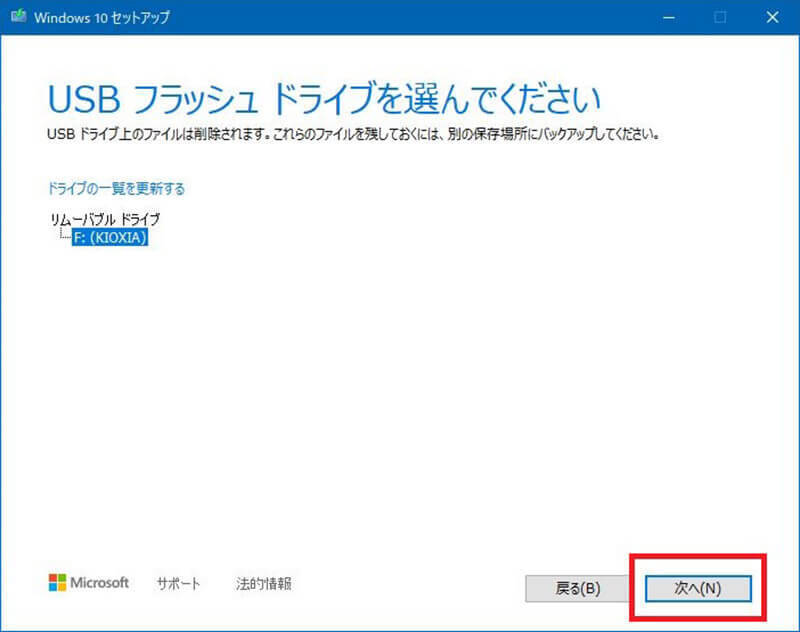This screenshot has height=632, width=800.
Task: Select the リムーバブル ドライブ tree node
Action: click(x=105, y=219)
